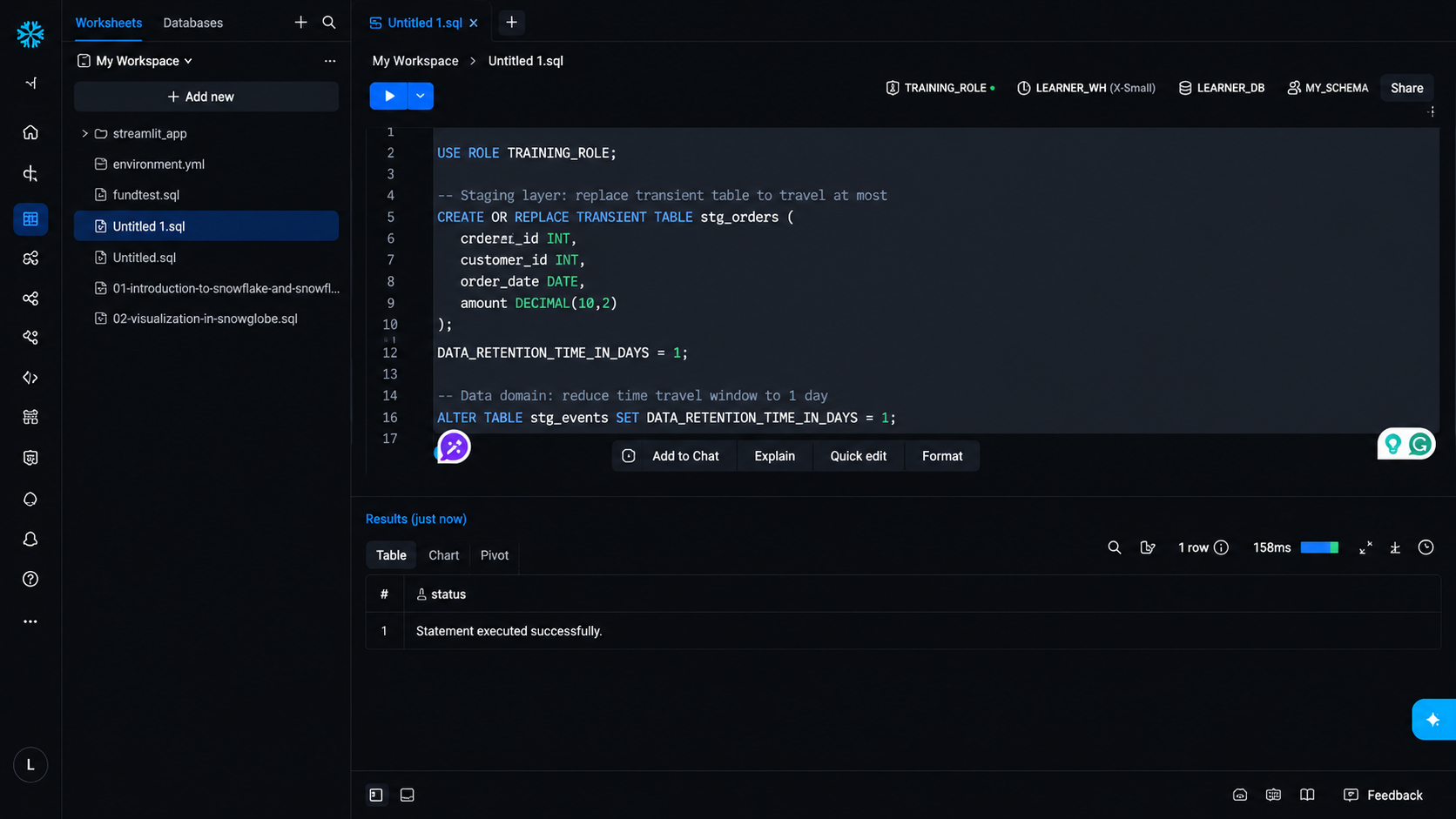Switch results to Pivot view
The width and height of the screenshot is (1456, 819).
(x=495, y=555)
